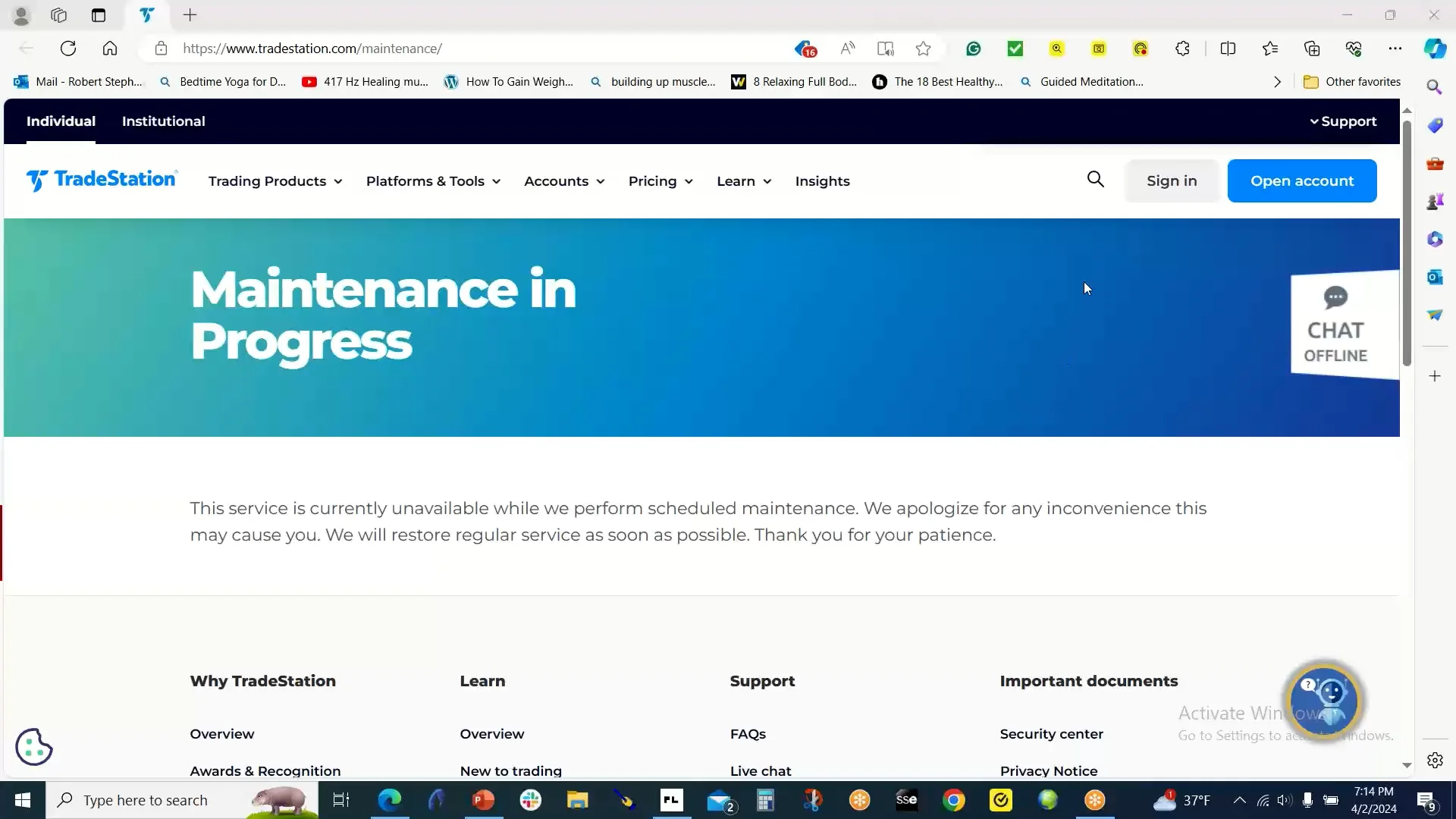
Task: Click the Read aloud icon
Action: [x=848, y=48]
